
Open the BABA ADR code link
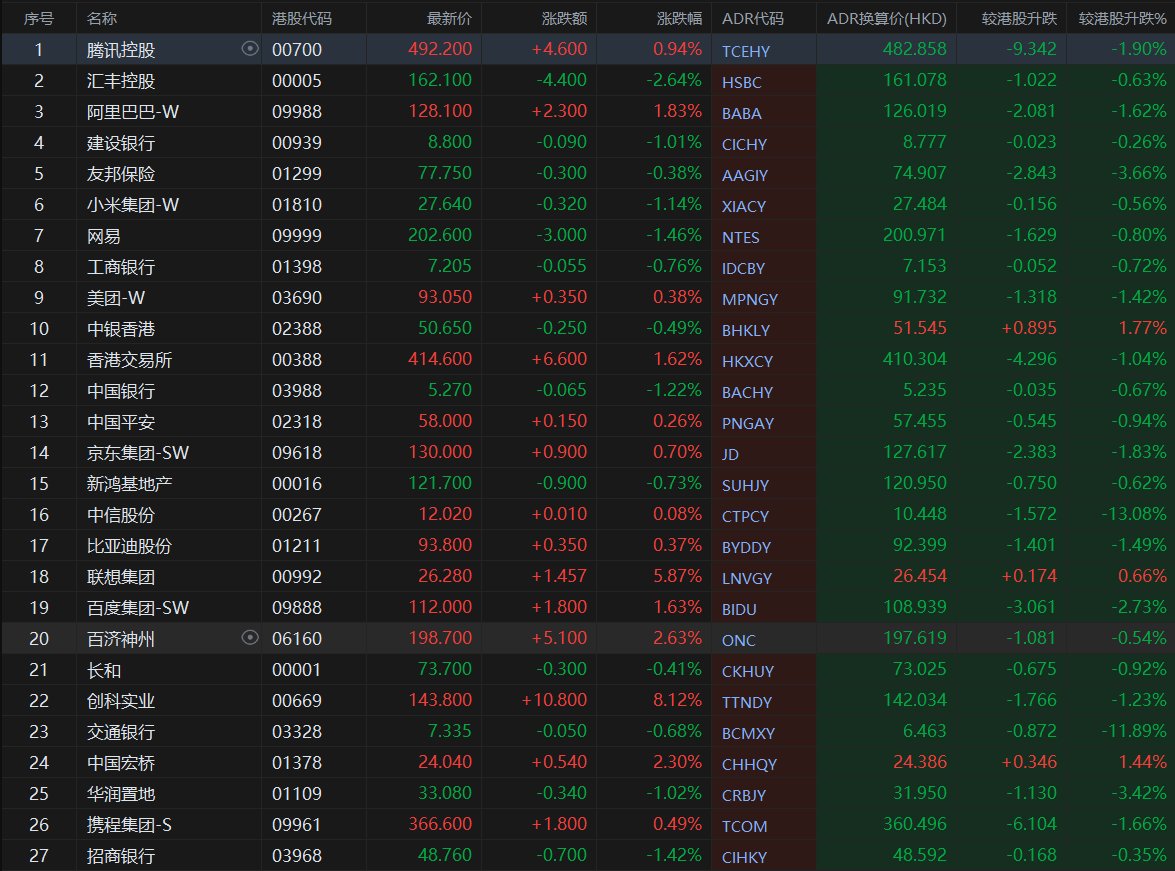[x=741, y=113]
